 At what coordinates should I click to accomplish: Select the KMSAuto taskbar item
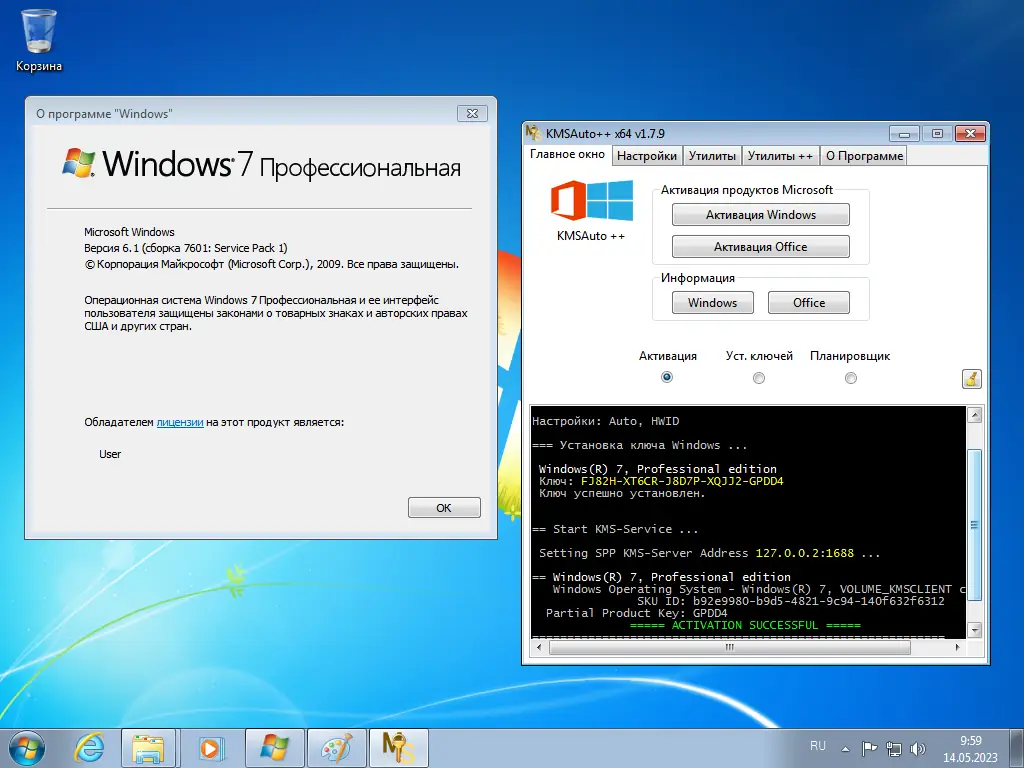398,748
